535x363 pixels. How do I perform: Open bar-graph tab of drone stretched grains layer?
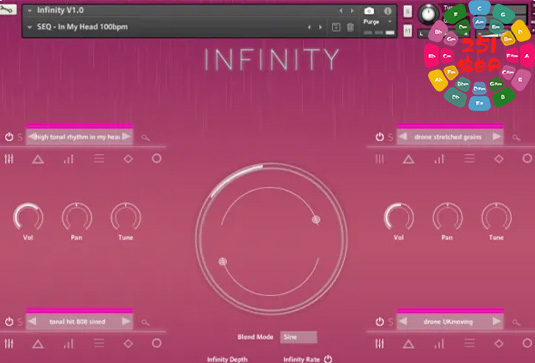tap(439, 159)
